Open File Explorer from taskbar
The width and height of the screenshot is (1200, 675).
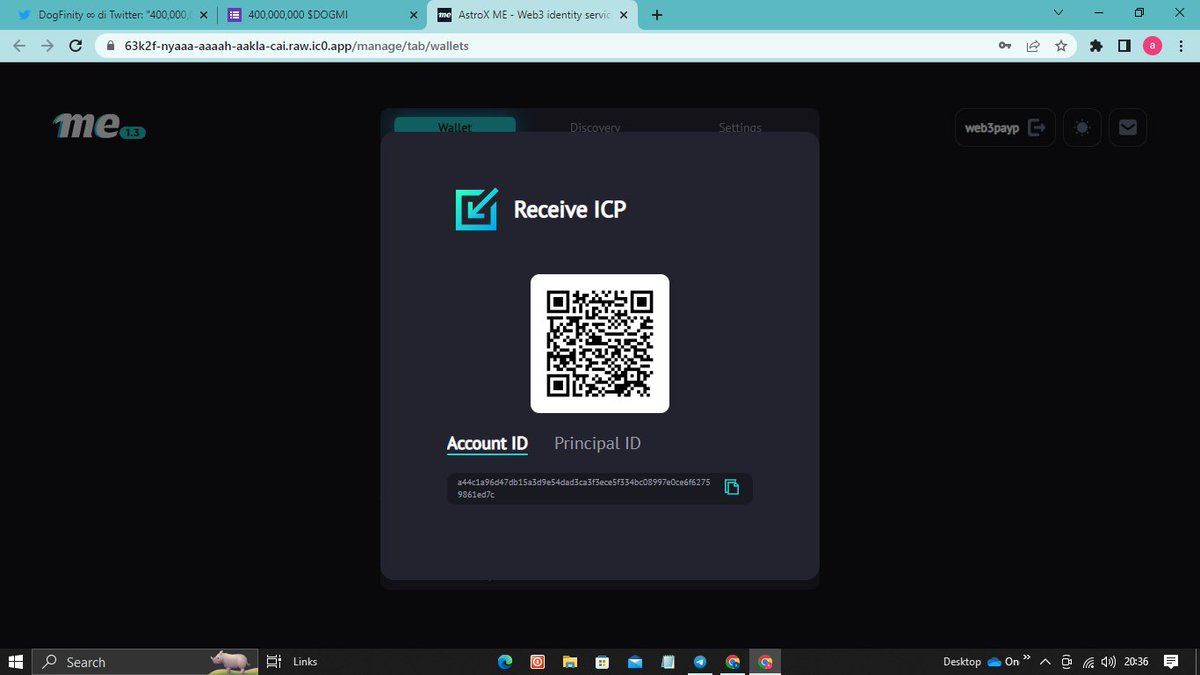569,662
